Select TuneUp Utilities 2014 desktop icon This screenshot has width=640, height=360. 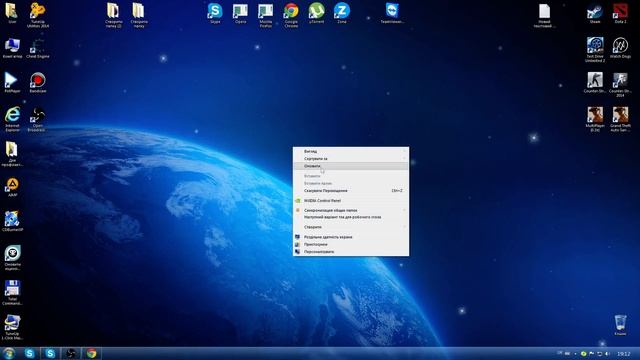(x=38, y=15)
